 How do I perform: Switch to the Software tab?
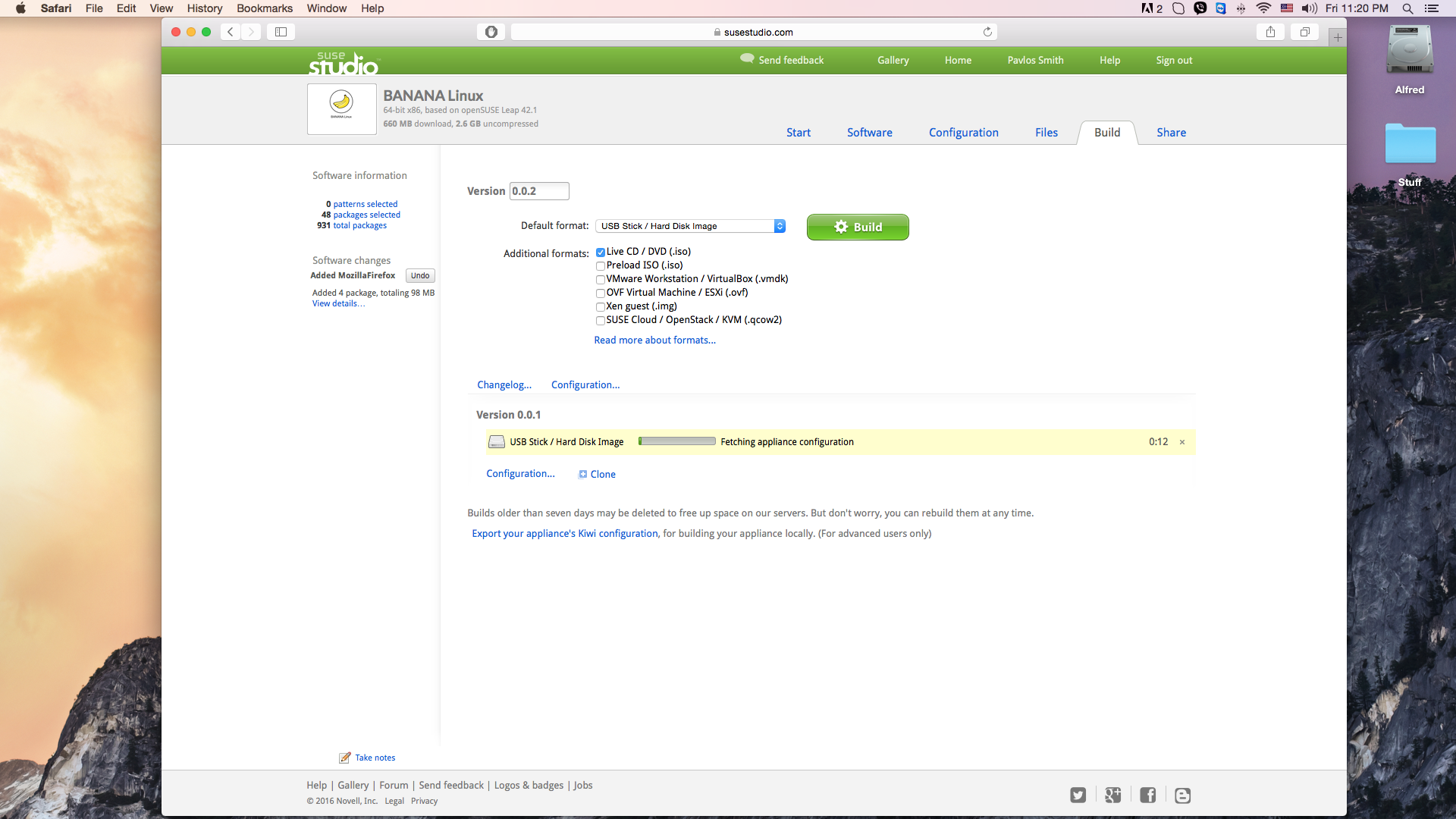click(x=869, y=132)
